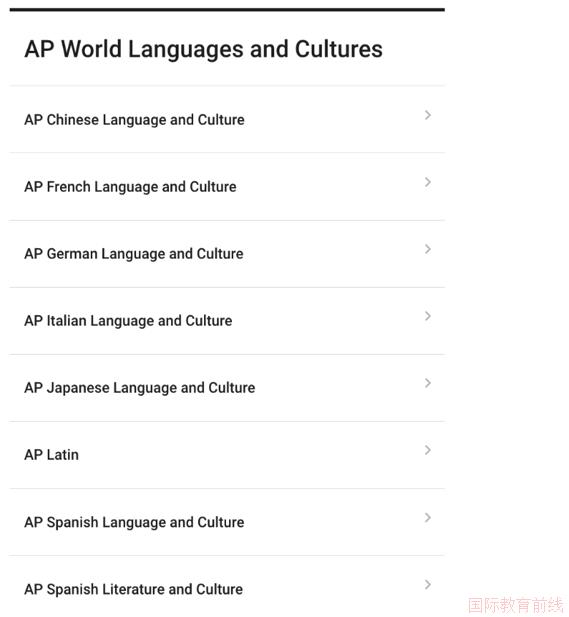This screenshot has width=569, height=617.
Task: Click chevron next to AP Japanese Language
Action: tap(427, 383)
